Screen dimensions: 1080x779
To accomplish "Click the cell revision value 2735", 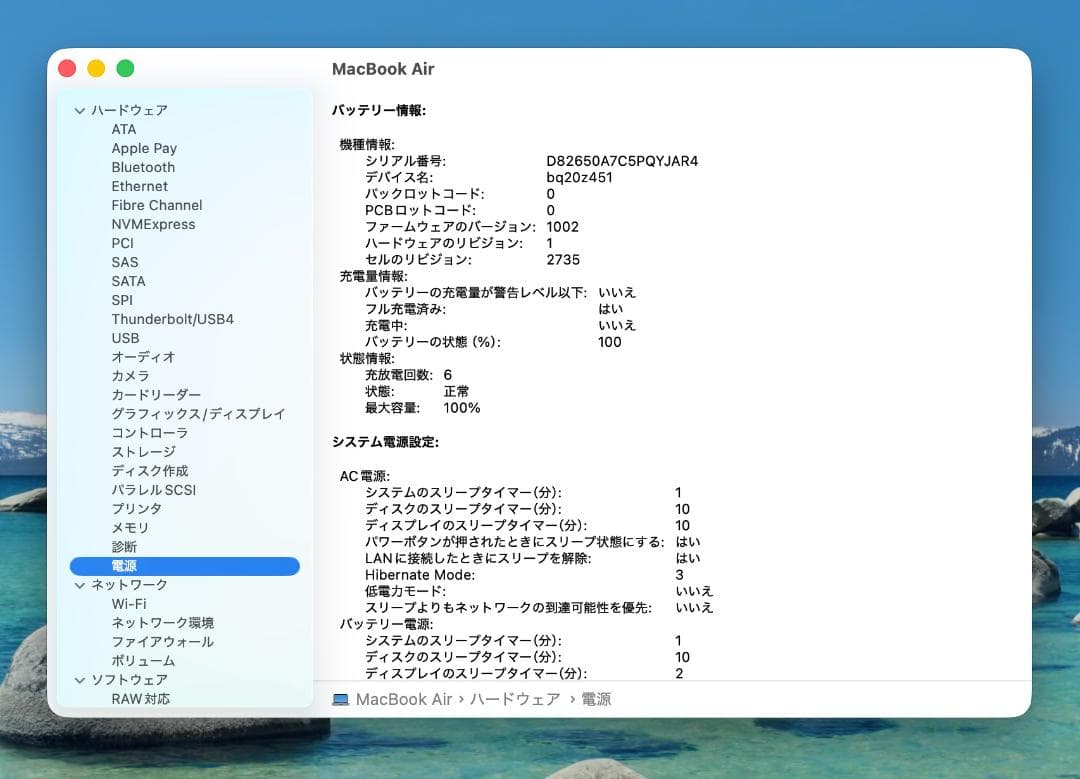I will tap(563, 260).
